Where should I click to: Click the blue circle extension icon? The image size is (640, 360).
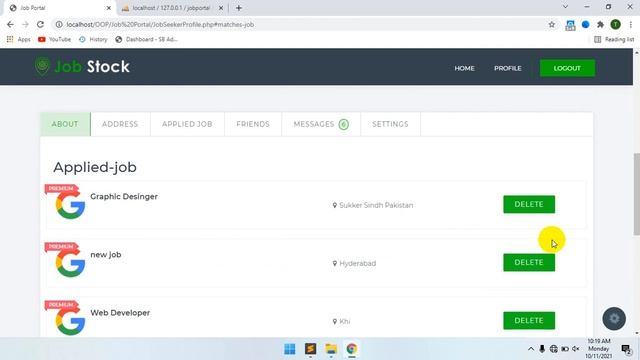click(585, 24)
